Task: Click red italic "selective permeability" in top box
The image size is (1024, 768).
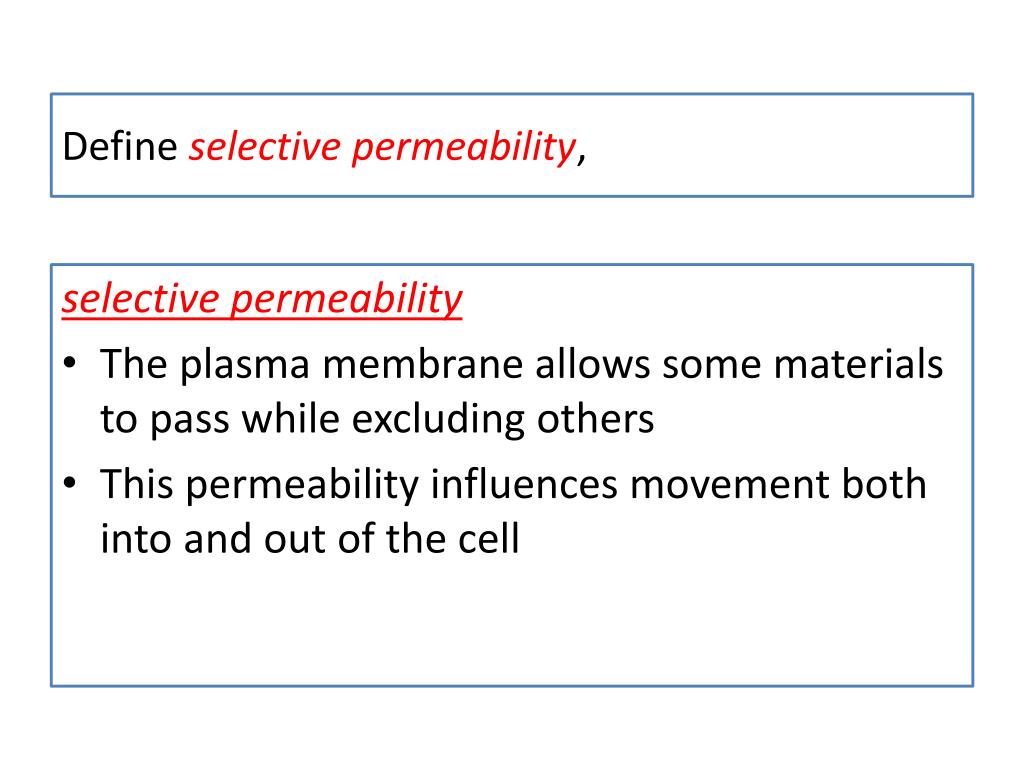Action: 383,148
